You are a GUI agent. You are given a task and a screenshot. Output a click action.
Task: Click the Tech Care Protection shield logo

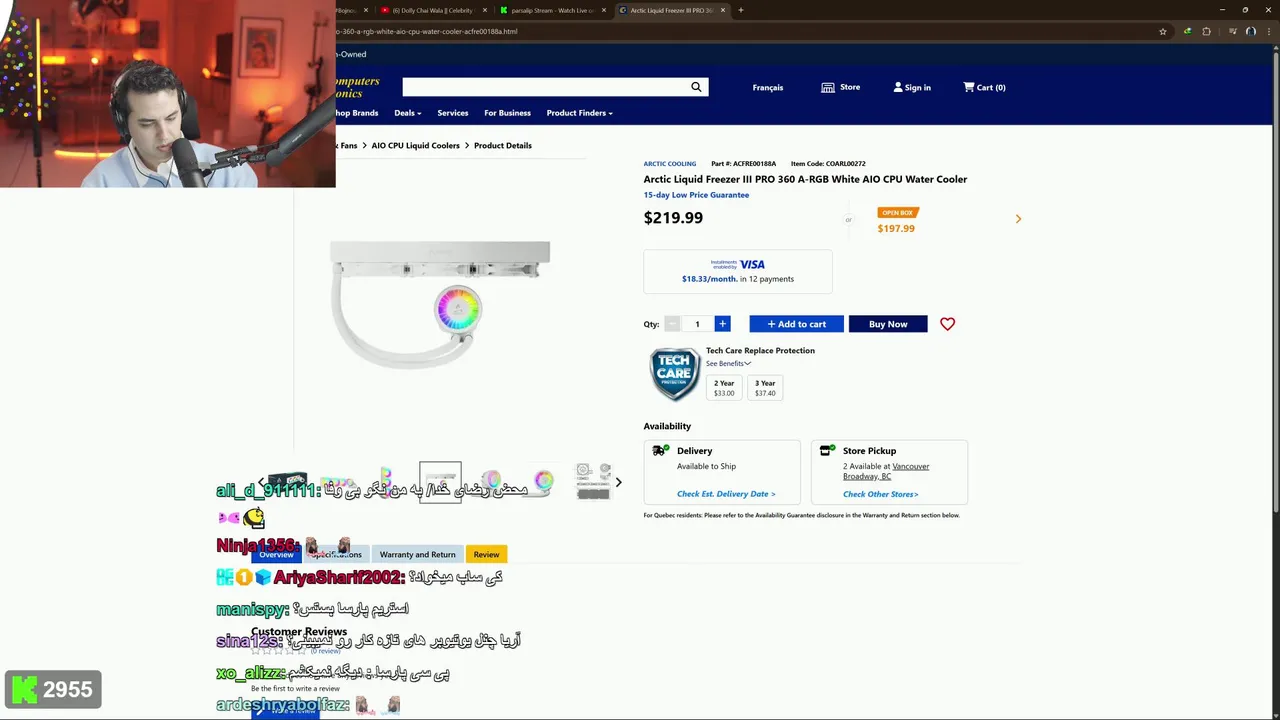pyautogui.click(x=674, y=374)
